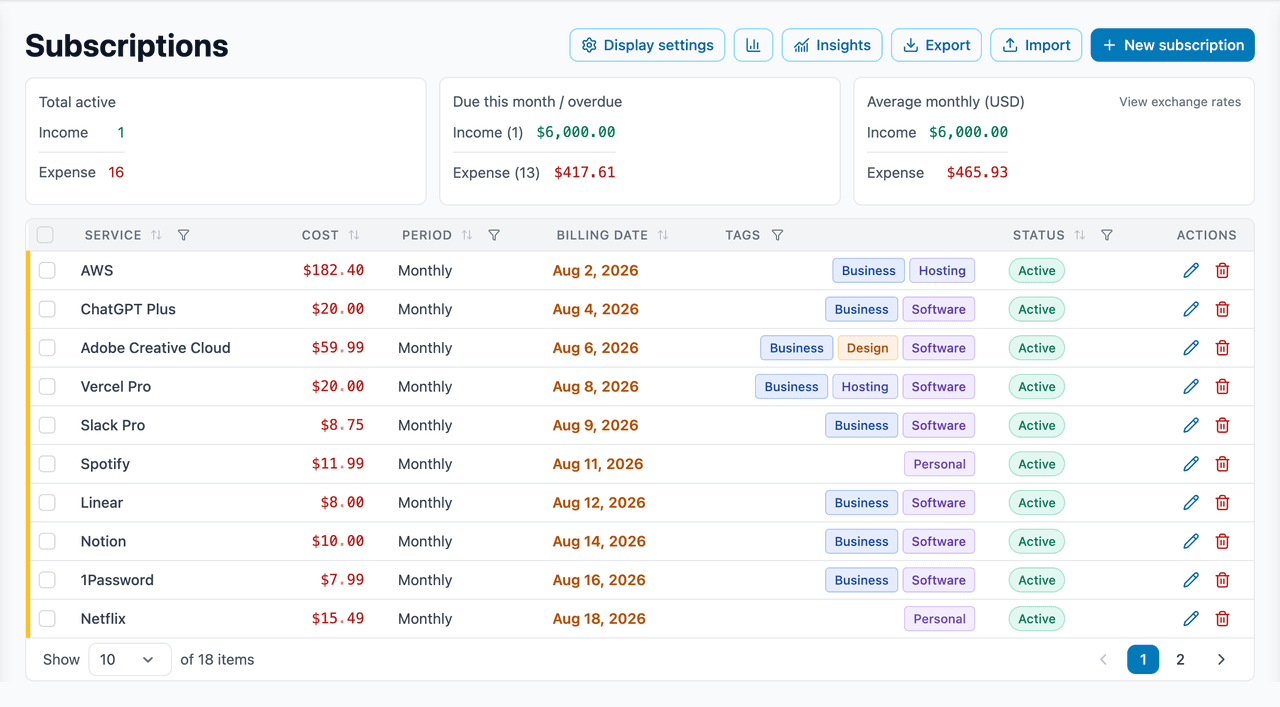The width and height of the screenshot is (1280, 707).
Task: Delete the Adobe Creative Cloud subscription
Action: coord(1222,348)
